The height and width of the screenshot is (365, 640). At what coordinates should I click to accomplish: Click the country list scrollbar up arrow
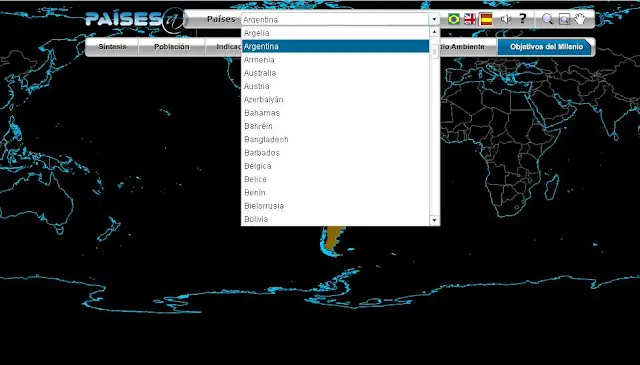coord(434,32)
